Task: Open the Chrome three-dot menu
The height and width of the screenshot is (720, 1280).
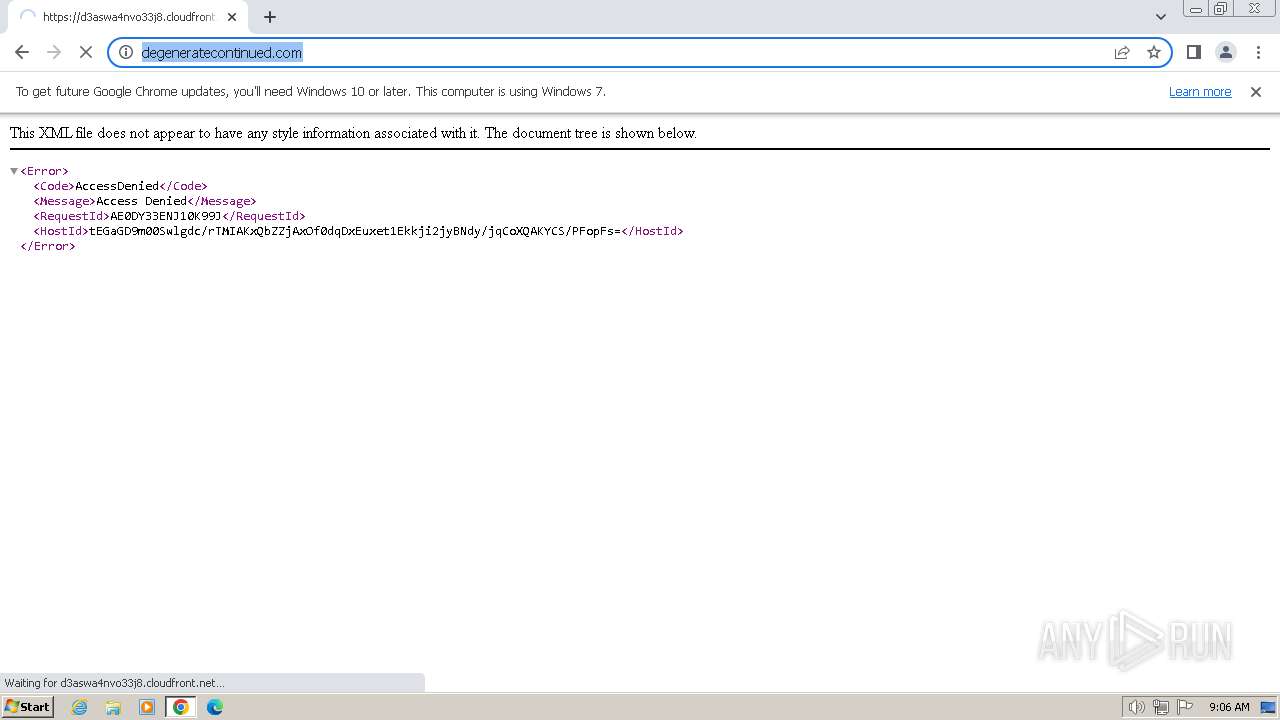Action: click(1257, 52)
